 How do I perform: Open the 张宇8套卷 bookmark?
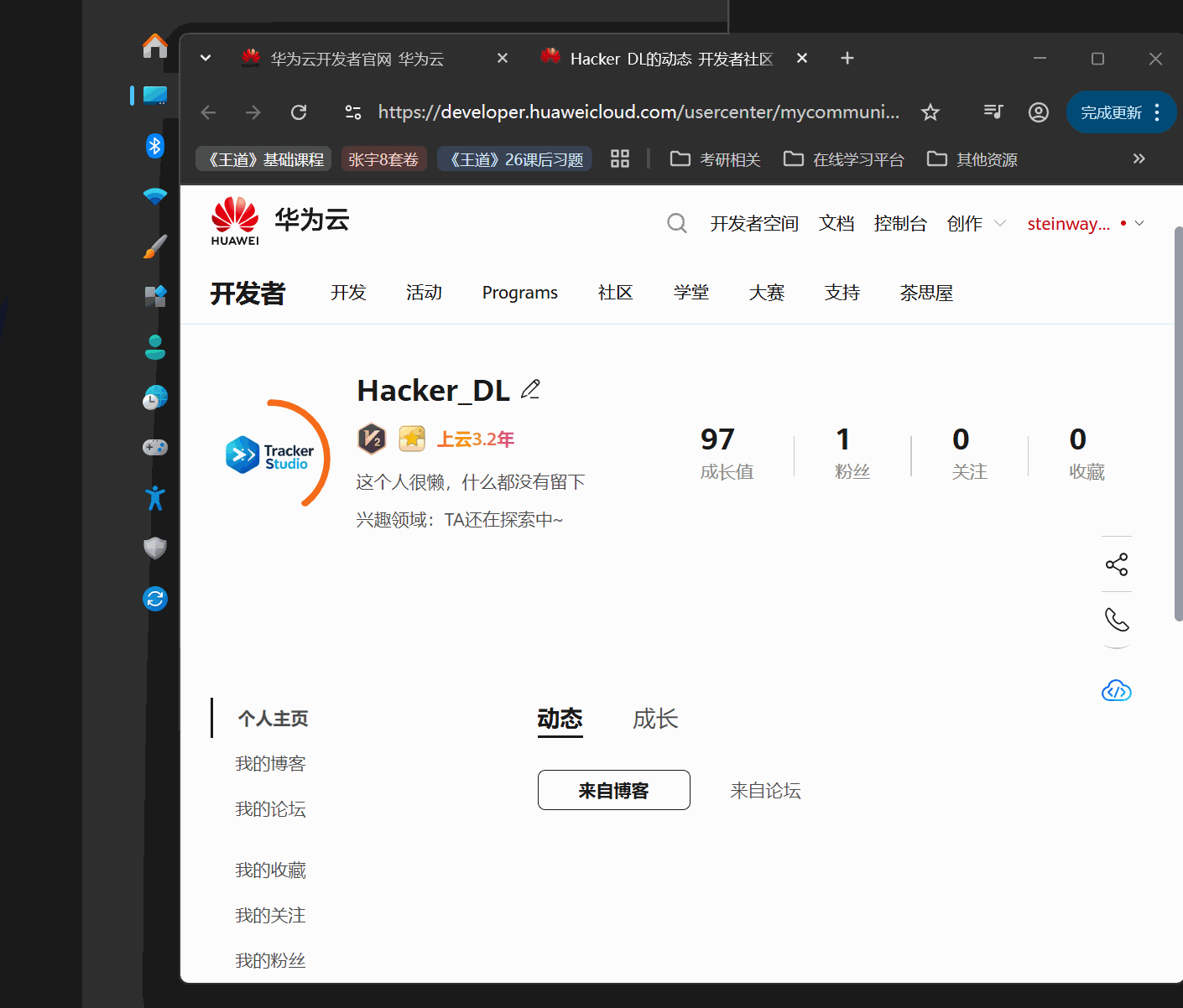383,159
